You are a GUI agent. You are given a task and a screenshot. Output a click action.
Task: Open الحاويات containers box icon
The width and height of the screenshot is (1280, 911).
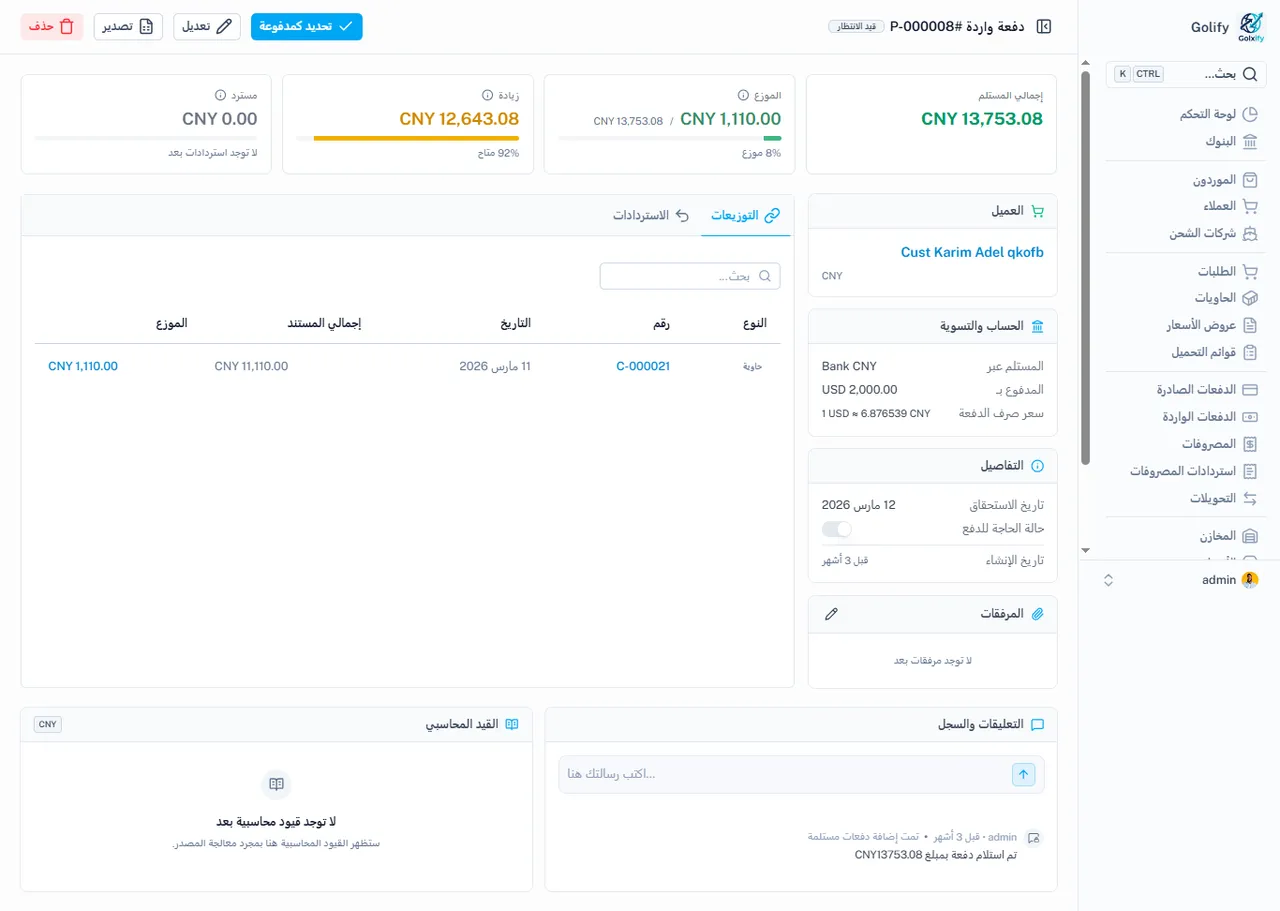1250,298
